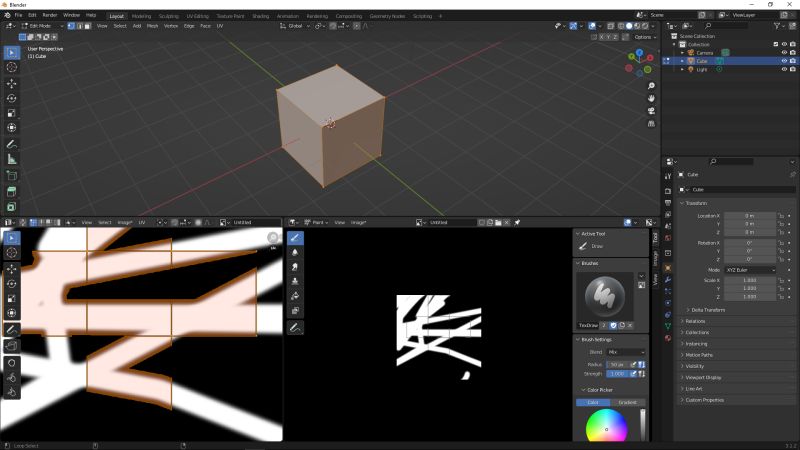Expand the Custom Properties panel

pos(703,400)
